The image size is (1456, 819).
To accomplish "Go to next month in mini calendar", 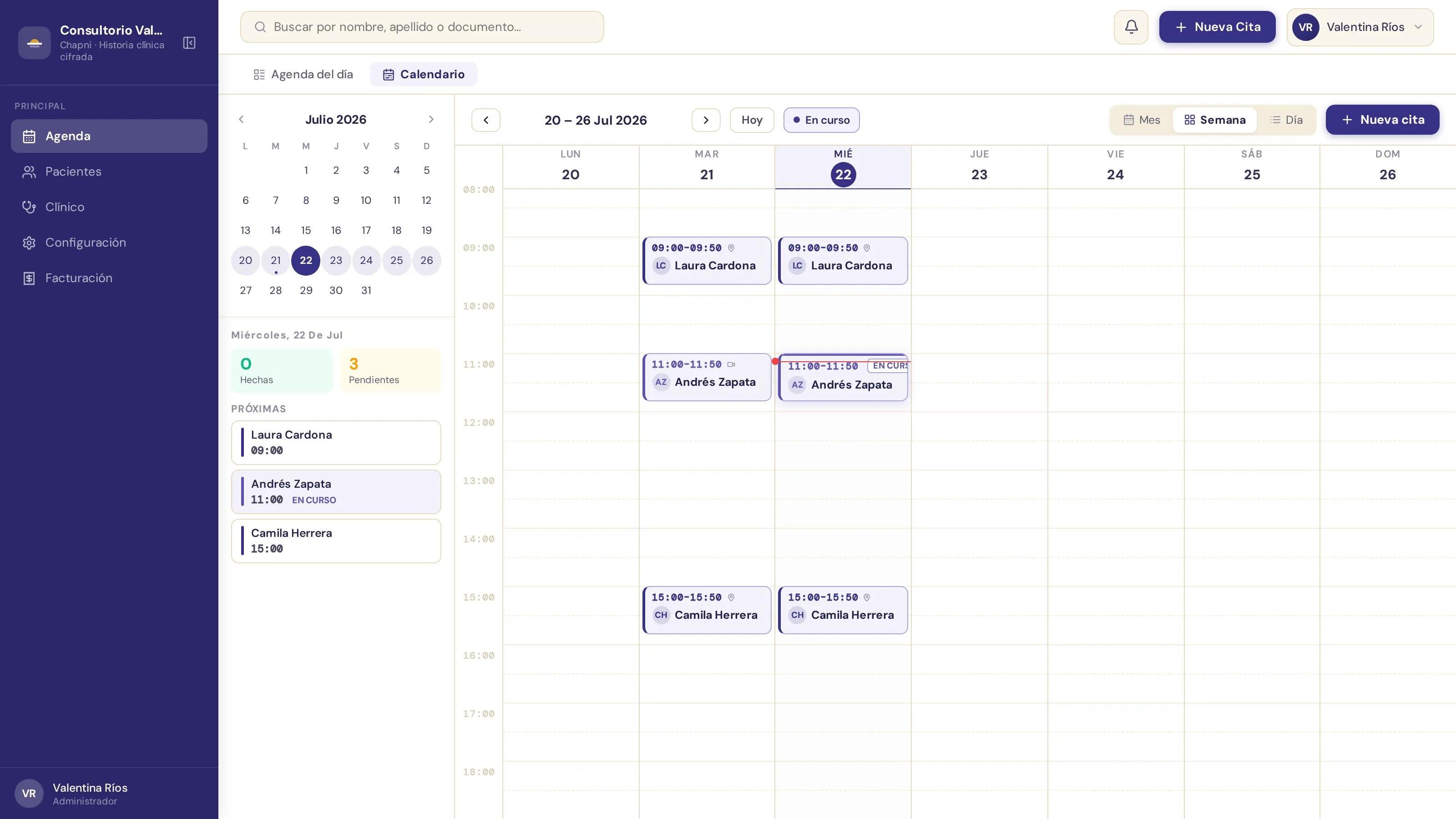I will pos(431,119).
